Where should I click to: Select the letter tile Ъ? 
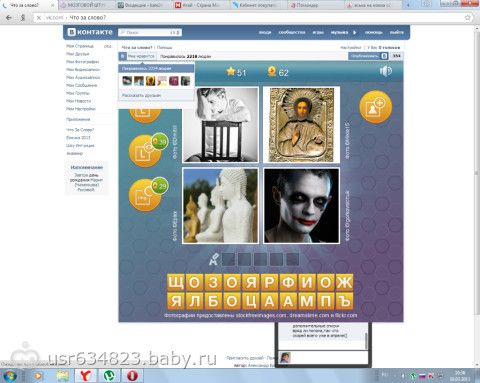(344, 301)
